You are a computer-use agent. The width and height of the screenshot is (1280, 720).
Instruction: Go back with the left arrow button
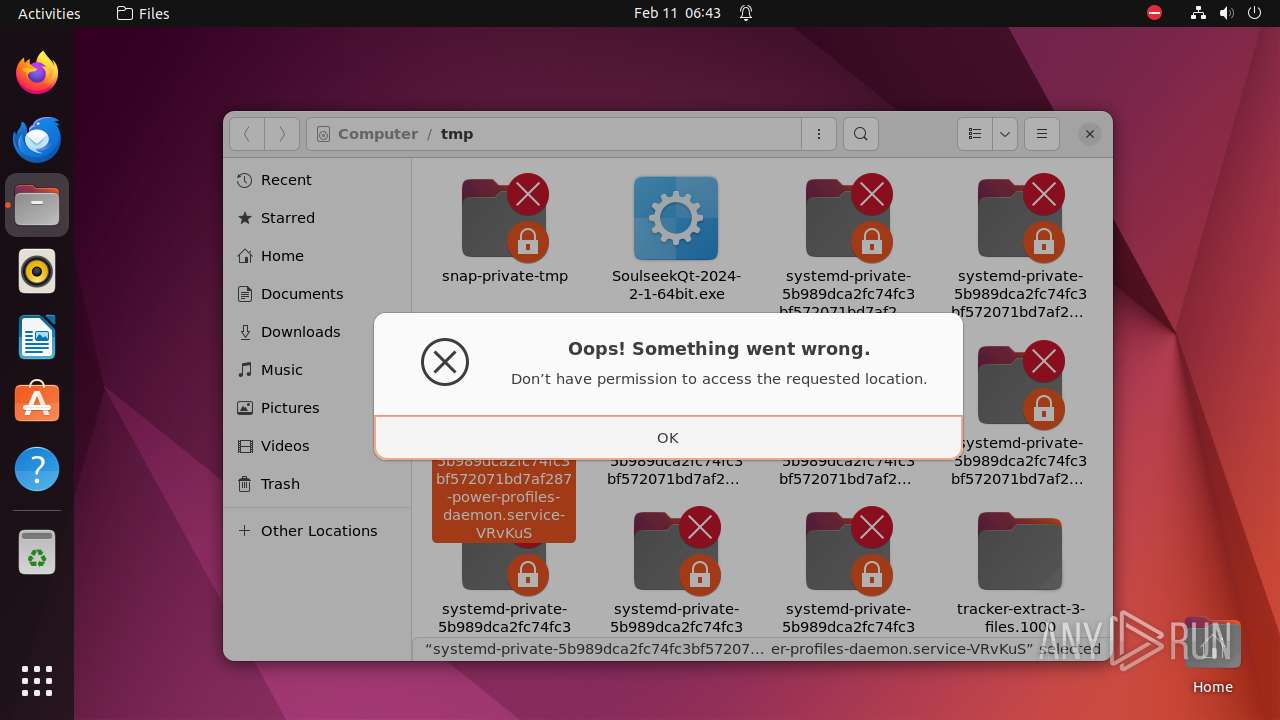click(x=247, y=134)
